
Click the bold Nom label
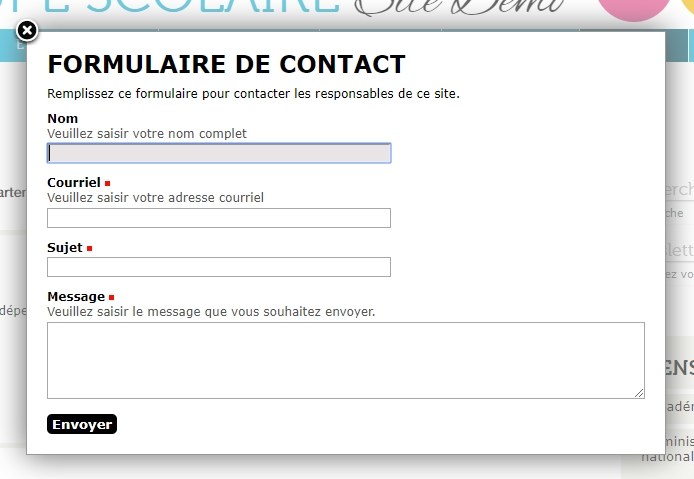coord(62,119)
